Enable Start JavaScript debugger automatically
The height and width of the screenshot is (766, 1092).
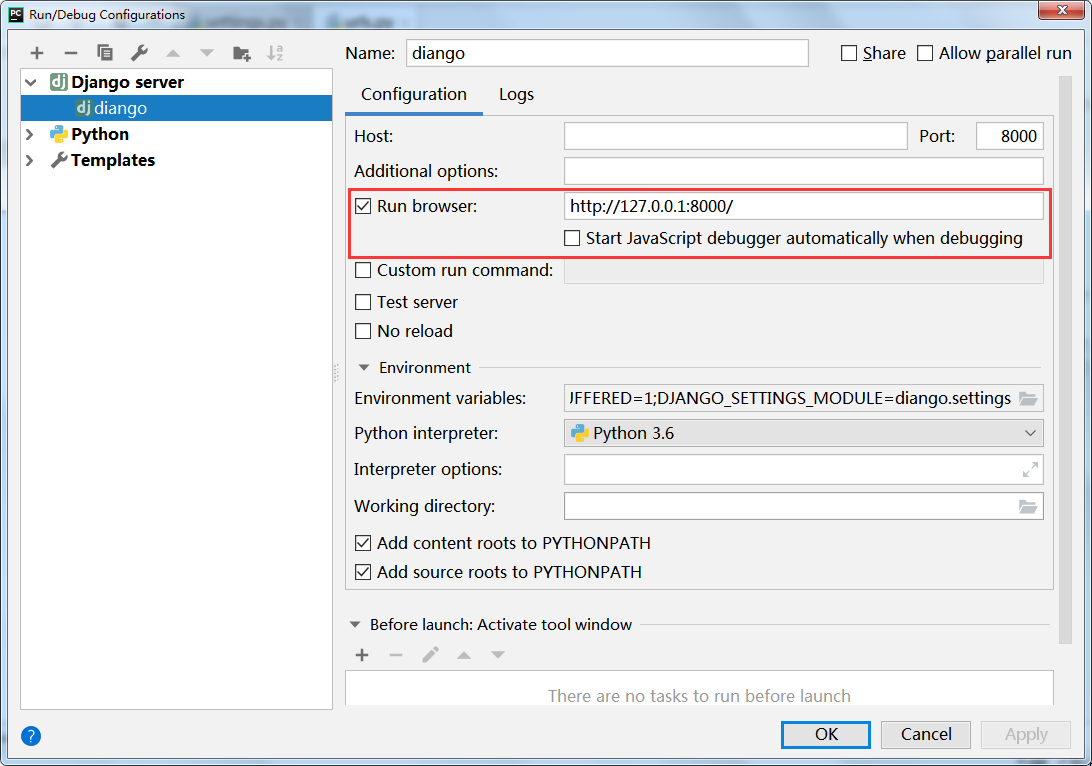coord(572,238)
